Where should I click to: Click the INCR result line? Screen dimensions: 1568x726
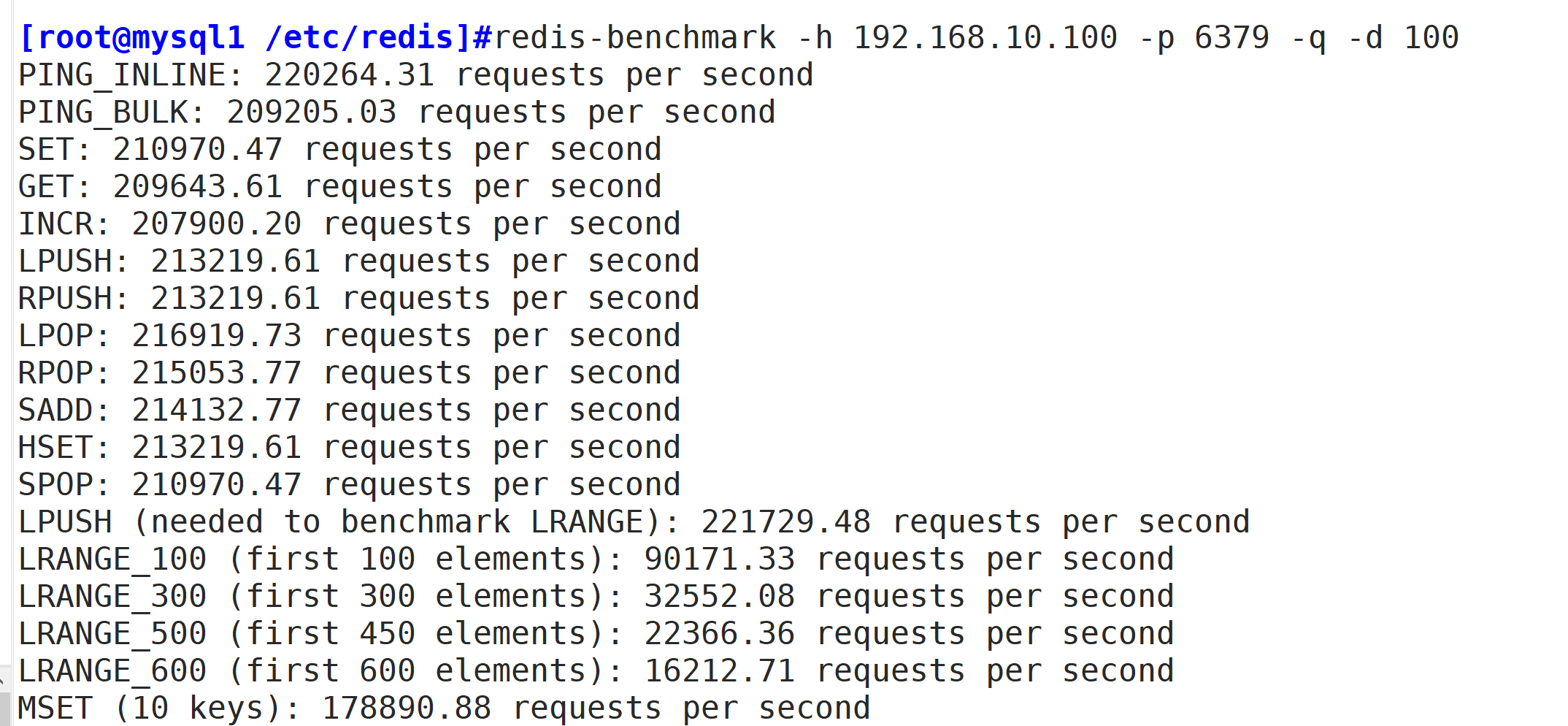(350, 224)
